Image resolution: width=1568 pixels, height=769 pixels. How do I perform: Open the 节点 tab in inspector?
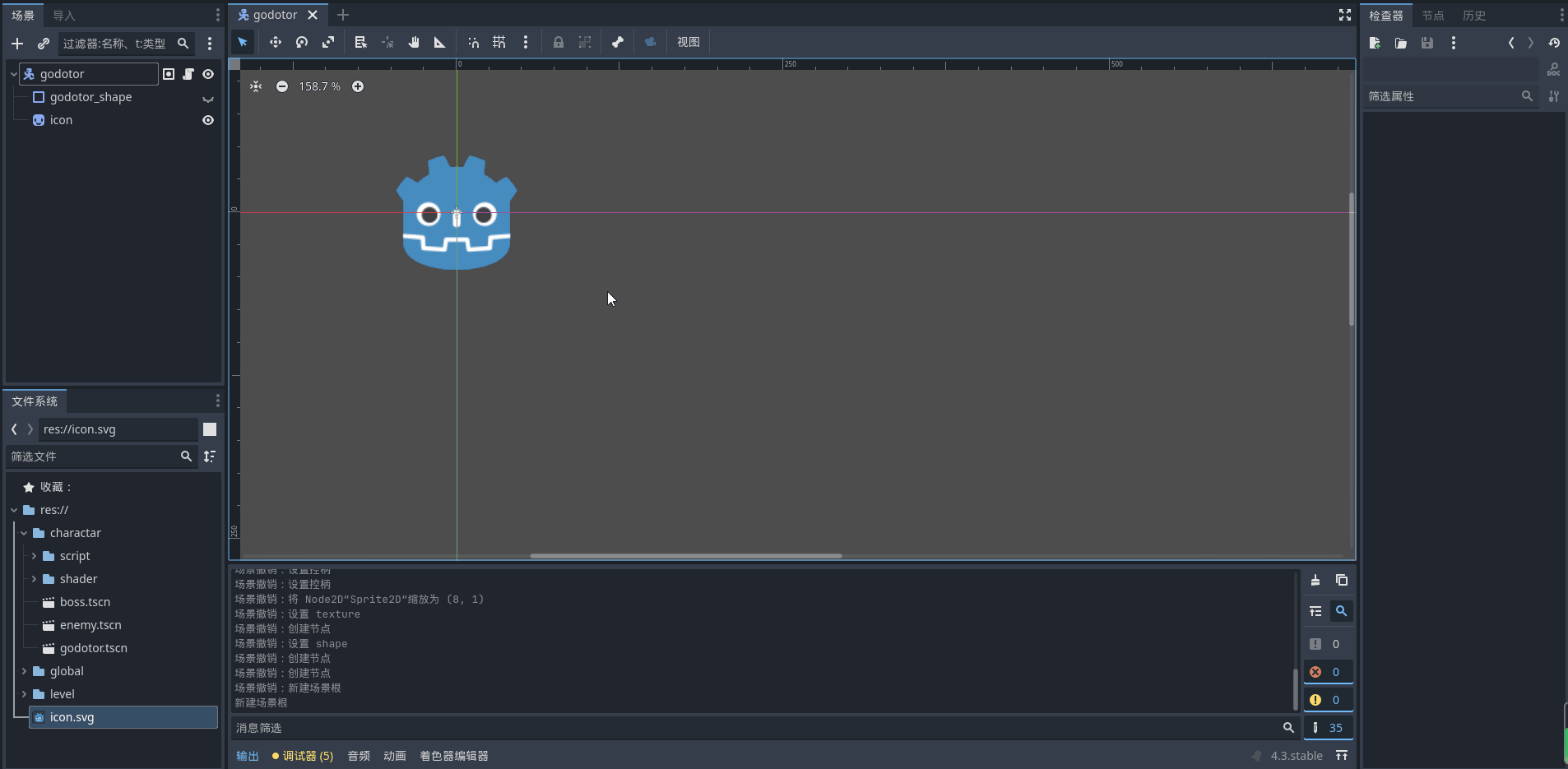1432,16
